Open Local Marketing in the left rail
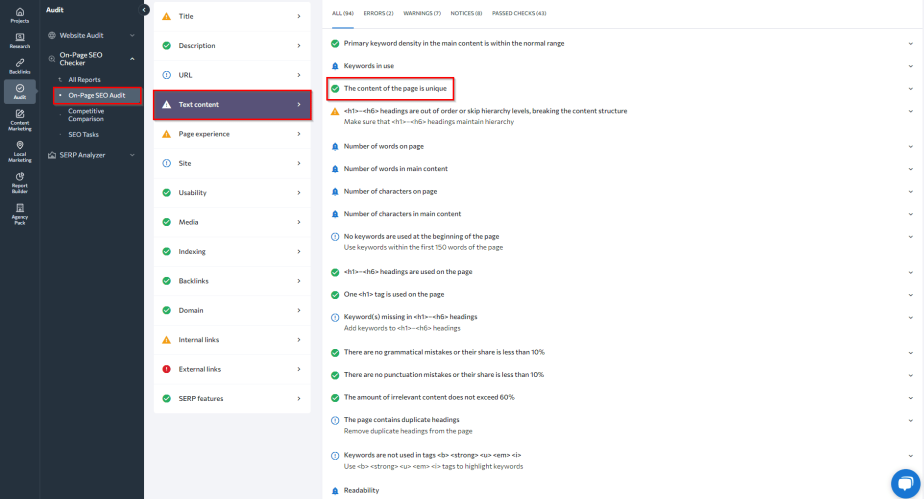Screen dimensions: 924x499 tap(19, 151)
